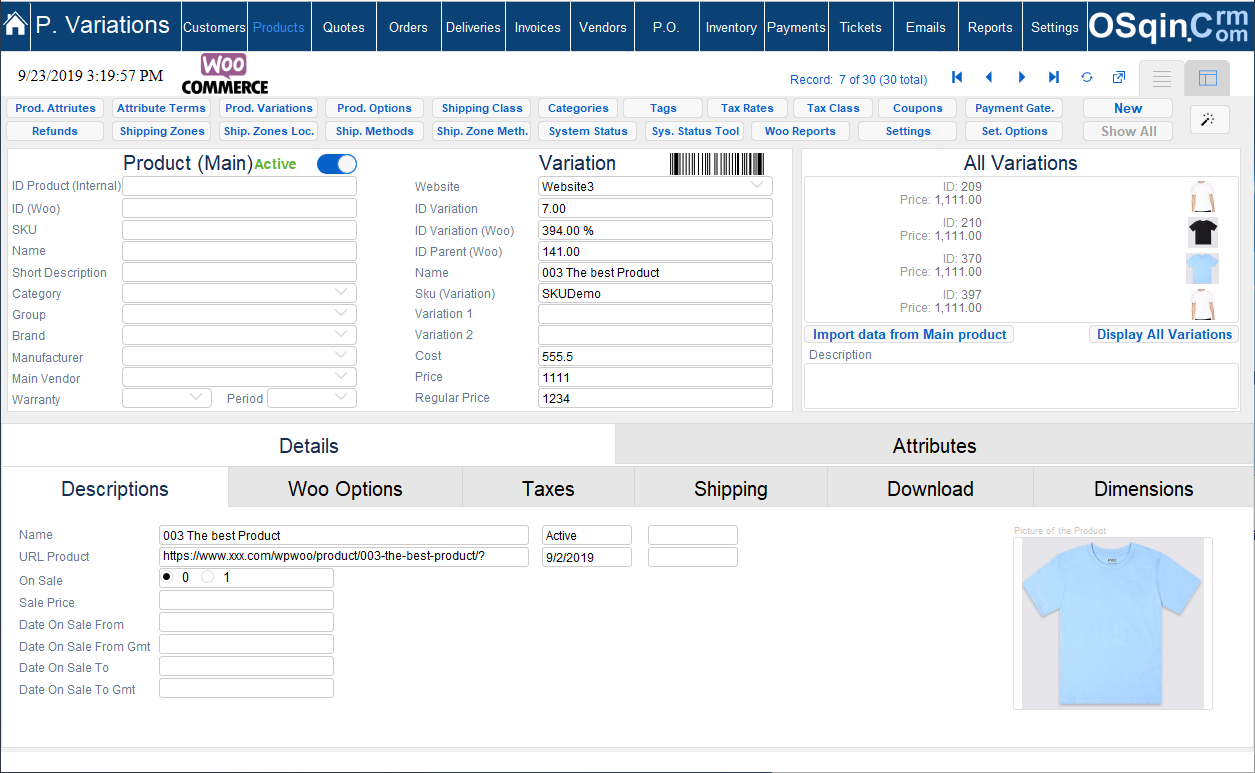Click the variation barcode image

(717, 164)
